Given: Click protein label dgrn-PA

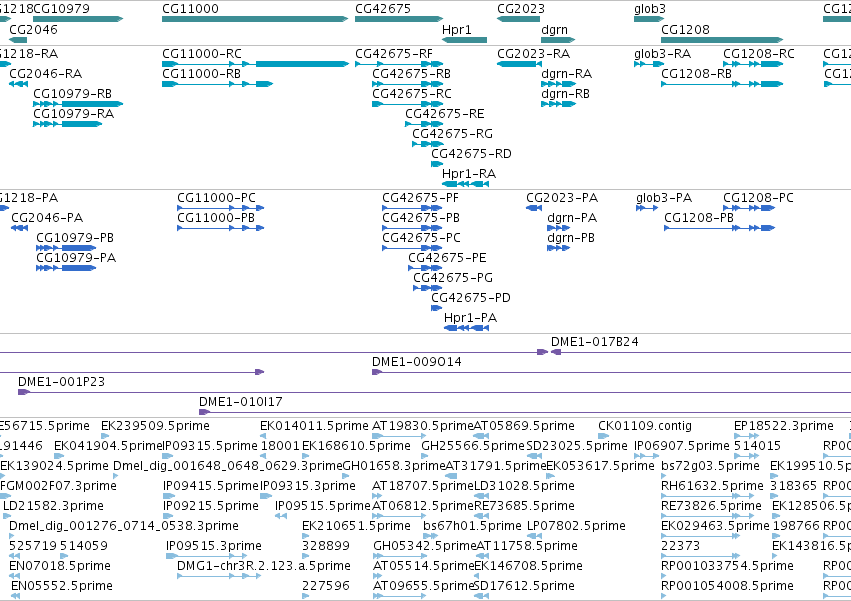Looking at the screenshot, I should (x=572, y=218).
